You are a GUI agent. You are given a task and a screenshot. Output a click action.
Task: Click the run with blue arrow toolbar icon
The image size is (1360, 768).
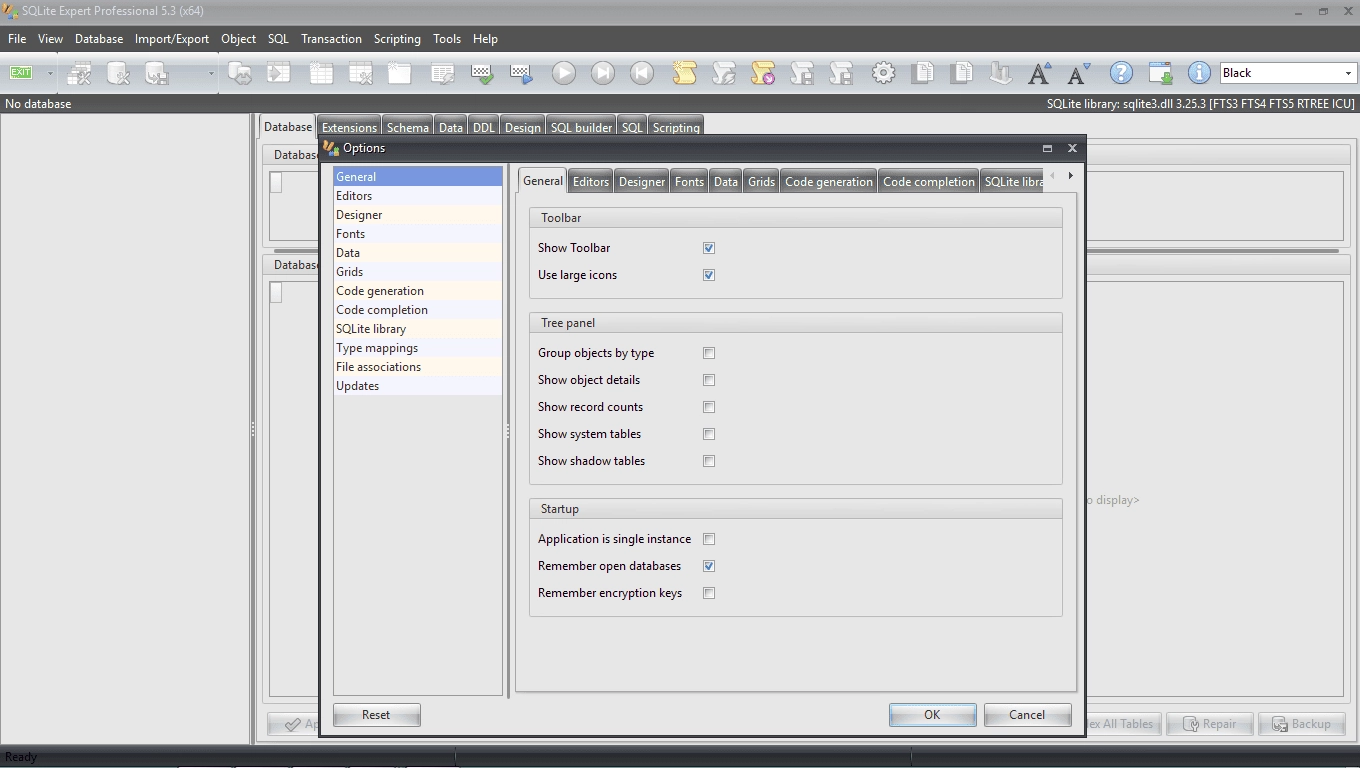coord(521,73)
